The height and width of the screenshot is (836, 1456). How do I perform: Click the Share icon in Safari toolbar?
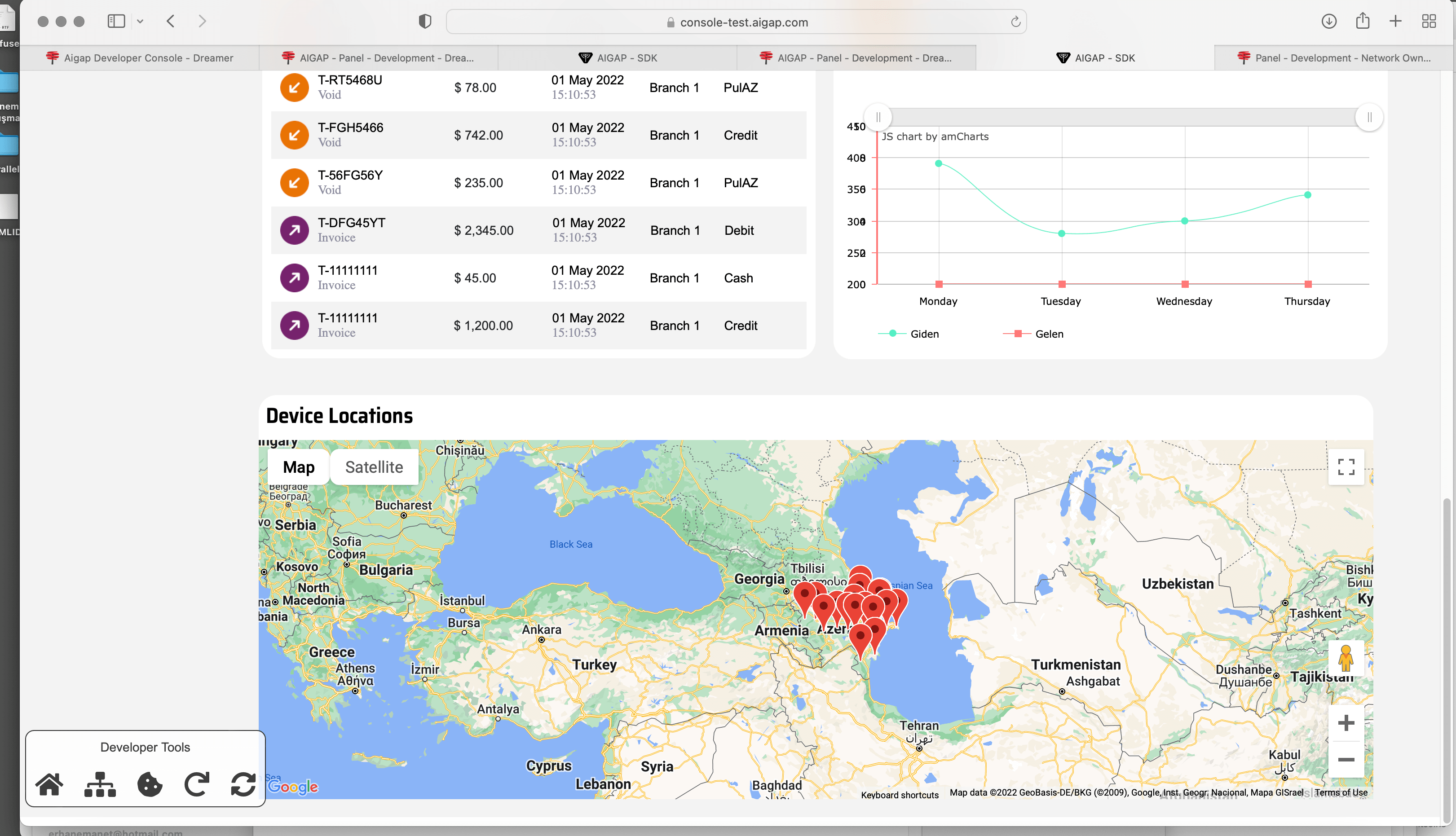click(x=1363, y=21)
